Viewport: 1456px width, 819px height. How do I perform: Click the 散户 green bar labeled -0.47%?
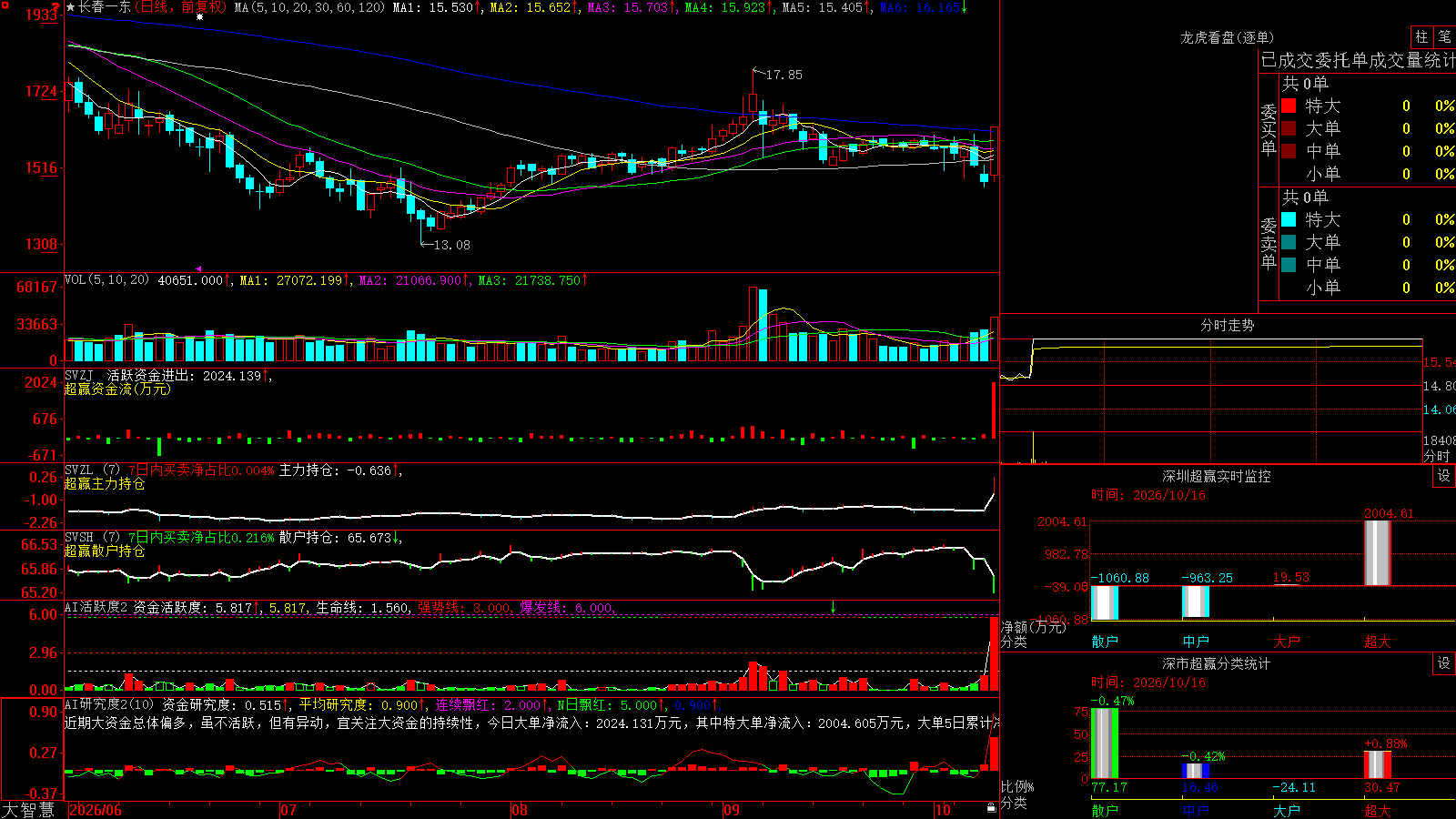[x=1105, y=743]
